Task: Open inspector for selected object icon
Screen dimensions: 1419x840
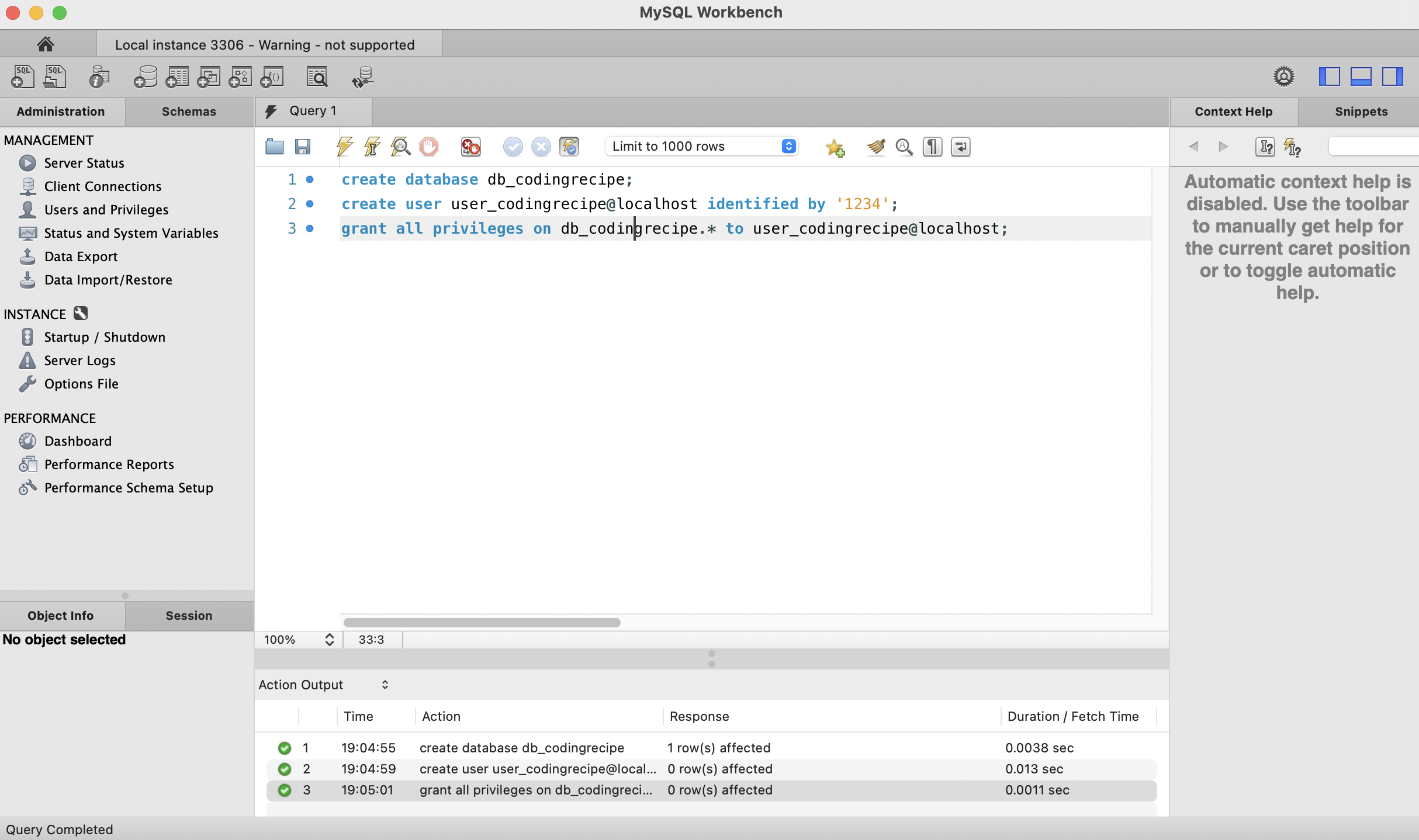Action: 99,77
